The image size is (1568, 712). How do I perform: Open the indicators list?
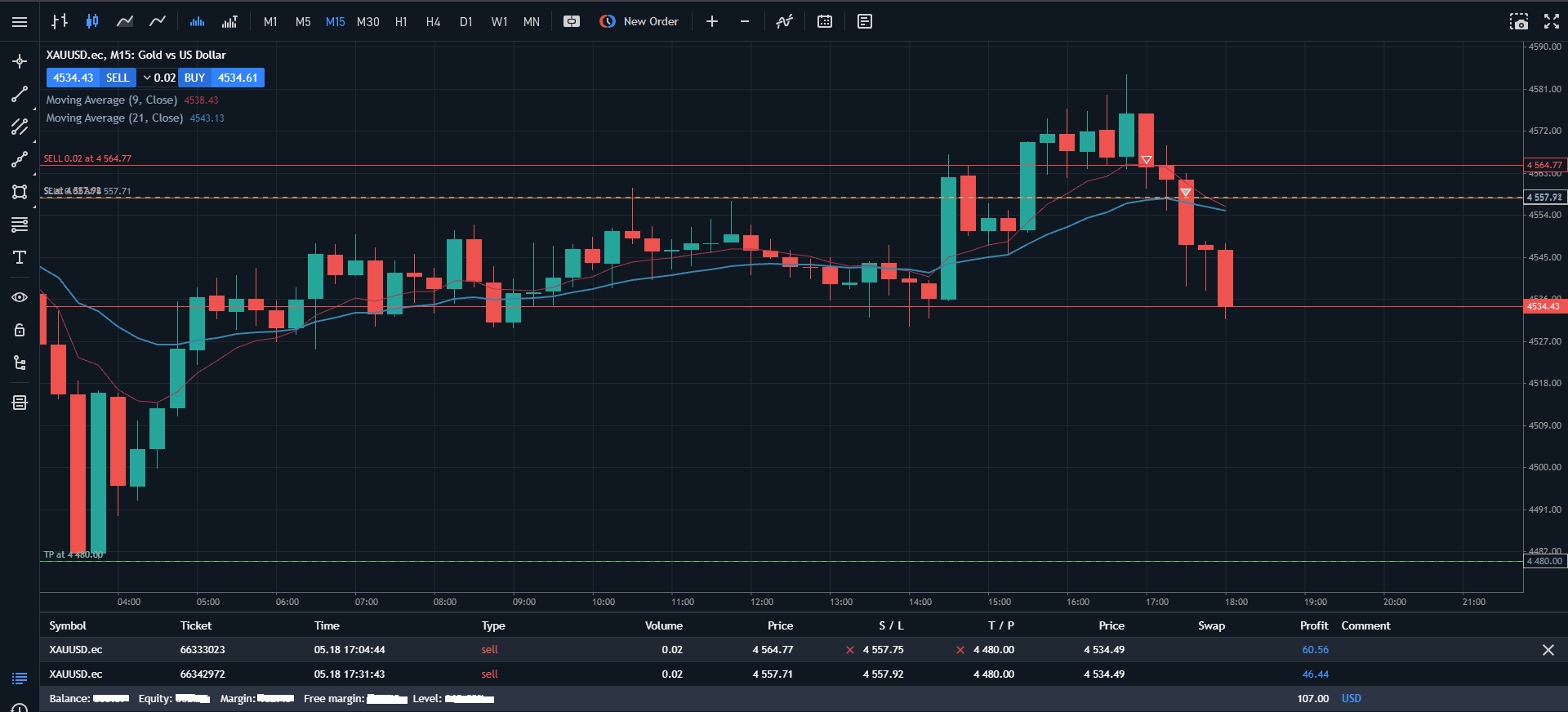(784, 21)
